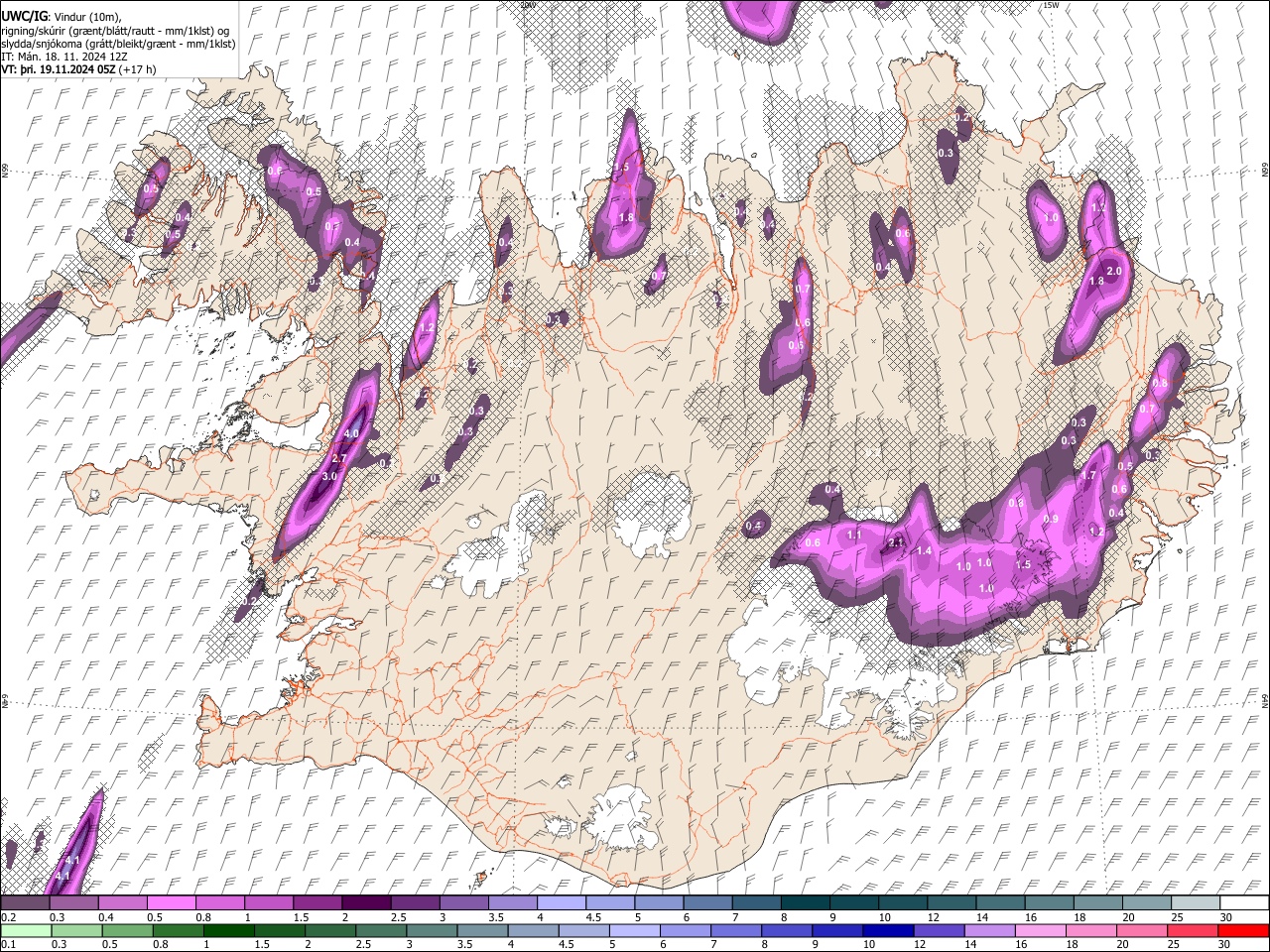Pick upper legend swatch between 4 and 4.5
Viewport: 1270px width, 952px height.
[x=562, y=903]
